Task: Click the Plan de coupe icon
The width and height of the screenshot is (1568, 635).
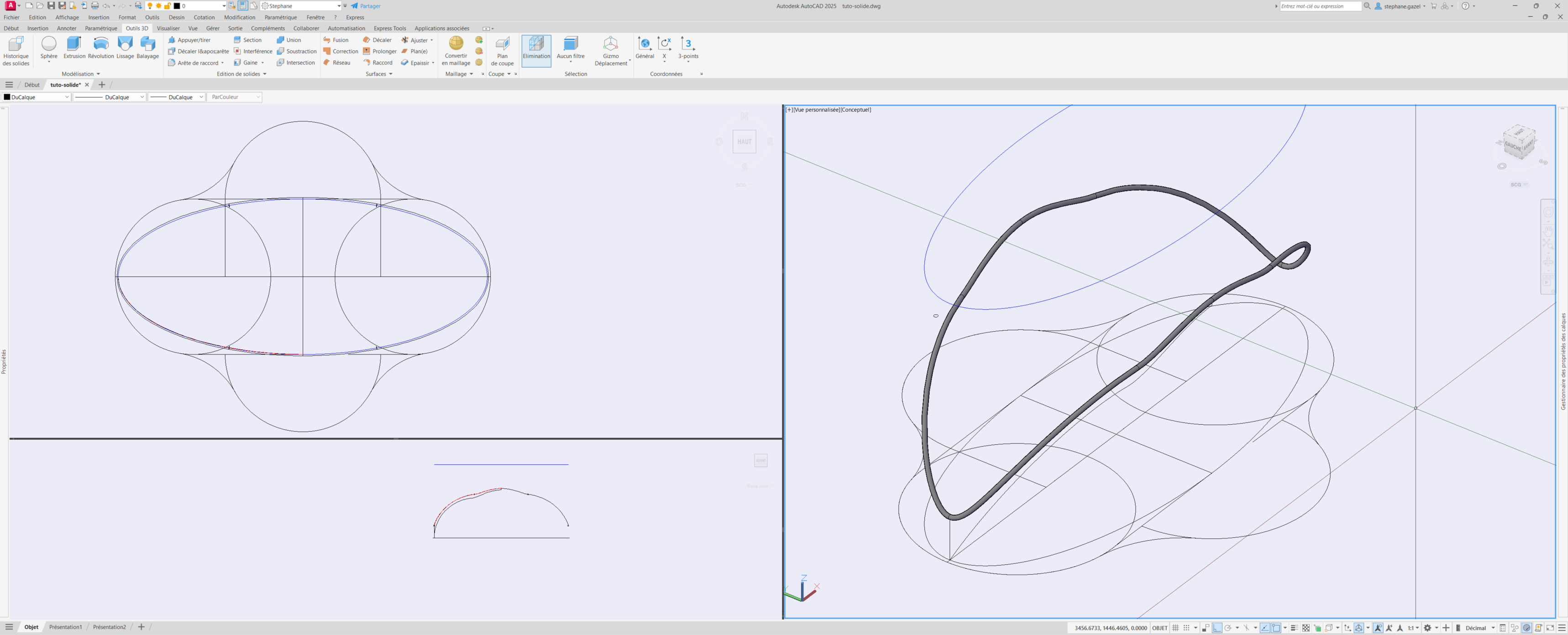Action: [x=502, y=44]
